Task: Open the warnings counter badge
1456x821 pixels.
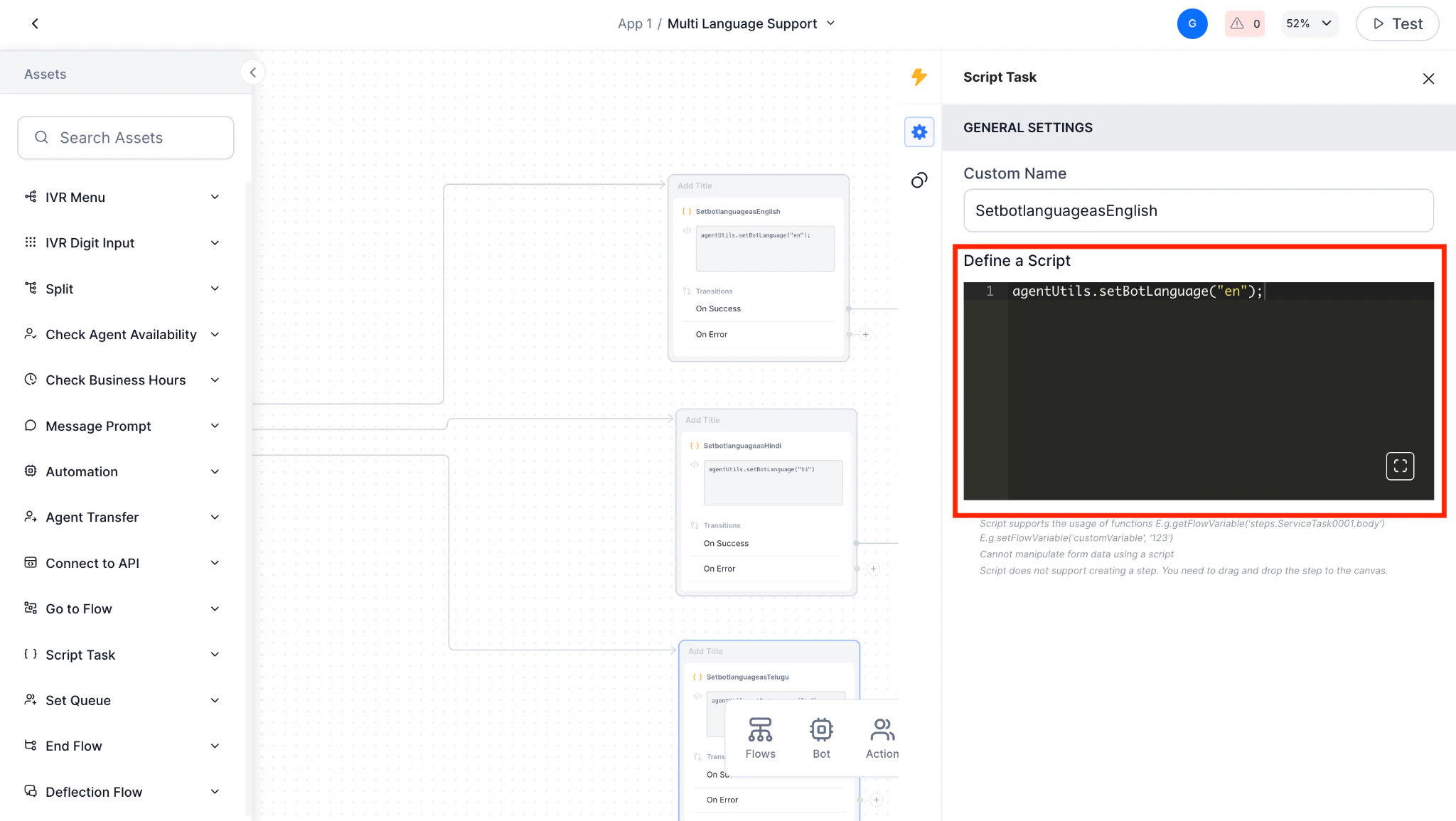Action: [1245, 23]
